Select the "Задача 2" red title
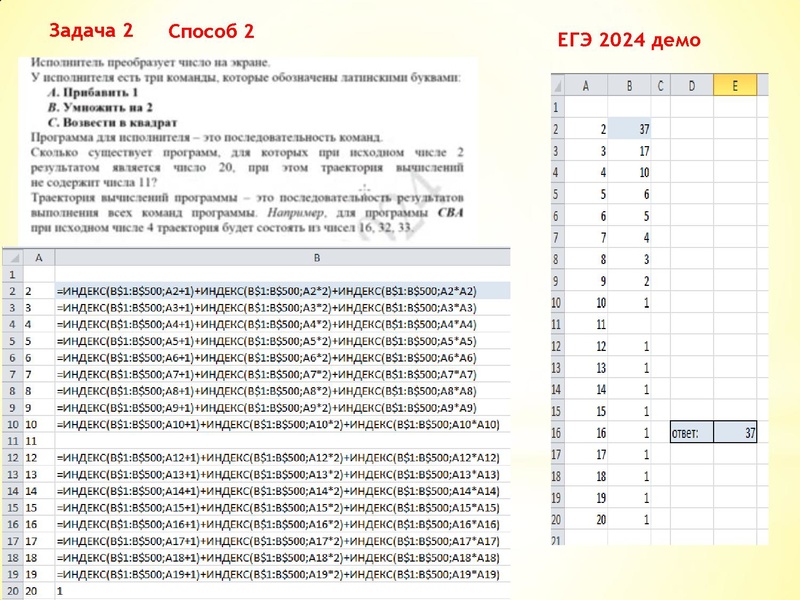 (88, 31)
